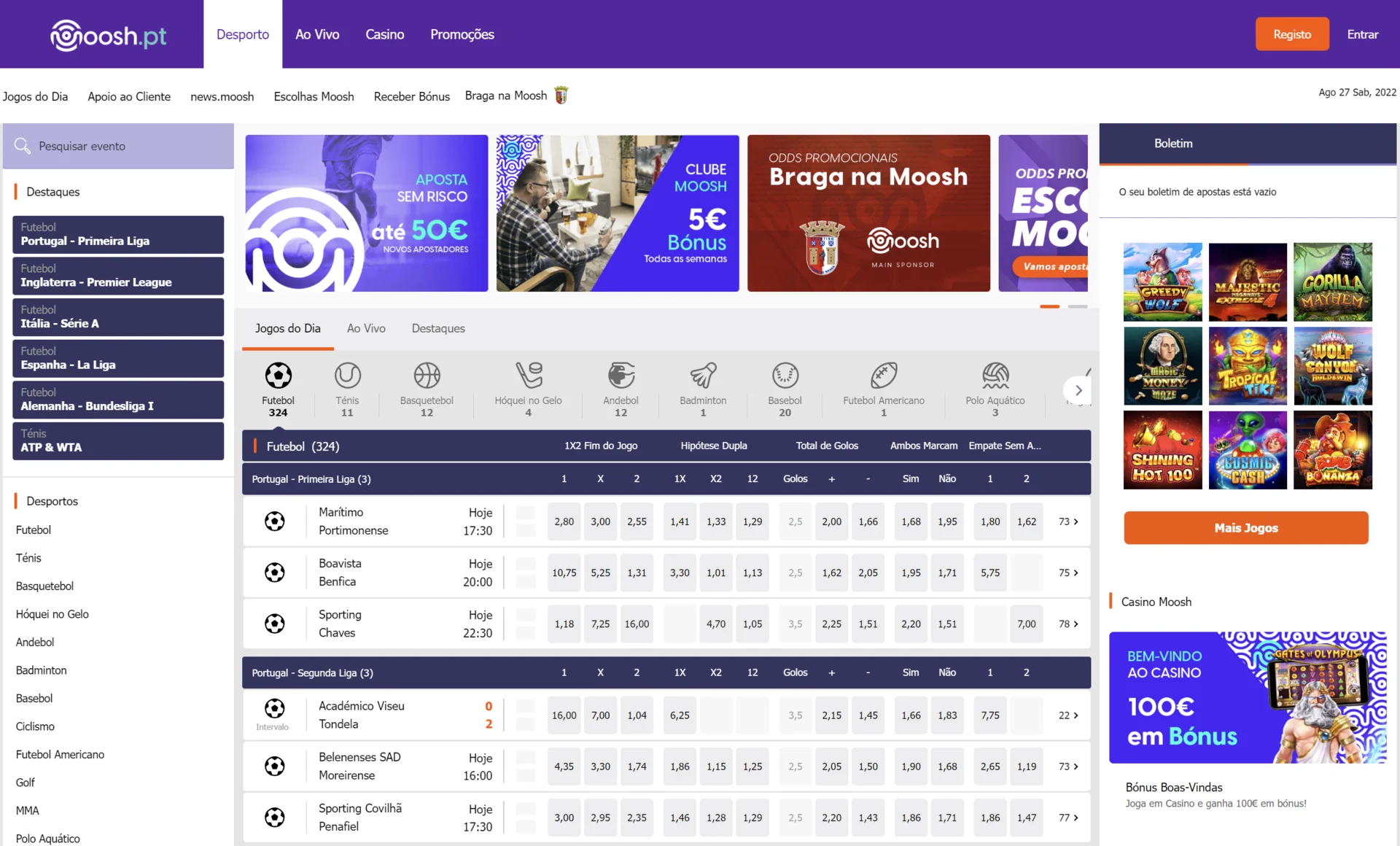Select the Ténis sport icon in the carousel
This screenshot has height=846, width=1400.
tap(347, 376)
